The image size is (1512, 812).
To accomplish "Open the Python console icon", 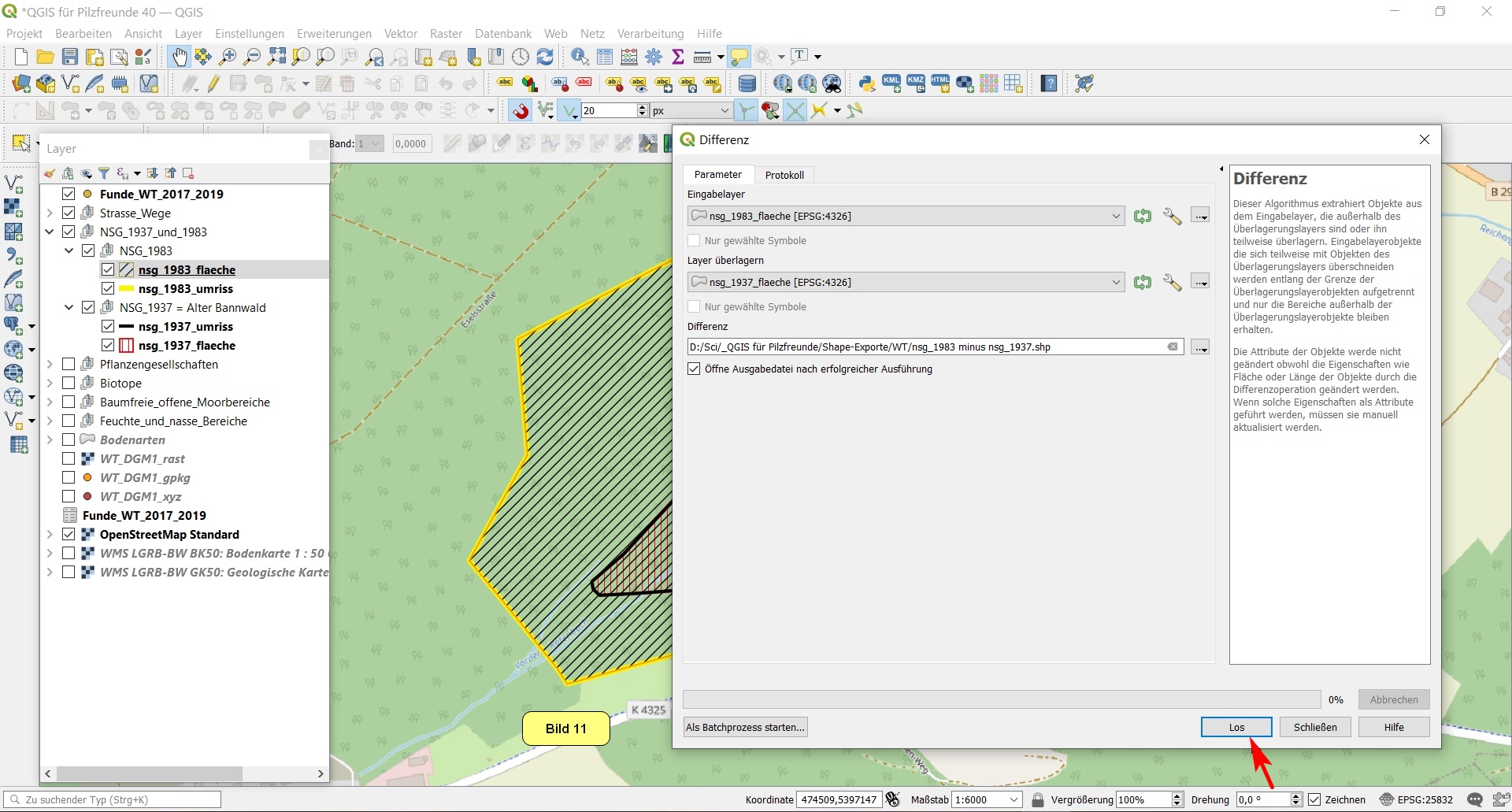I will tap(866, 83).
